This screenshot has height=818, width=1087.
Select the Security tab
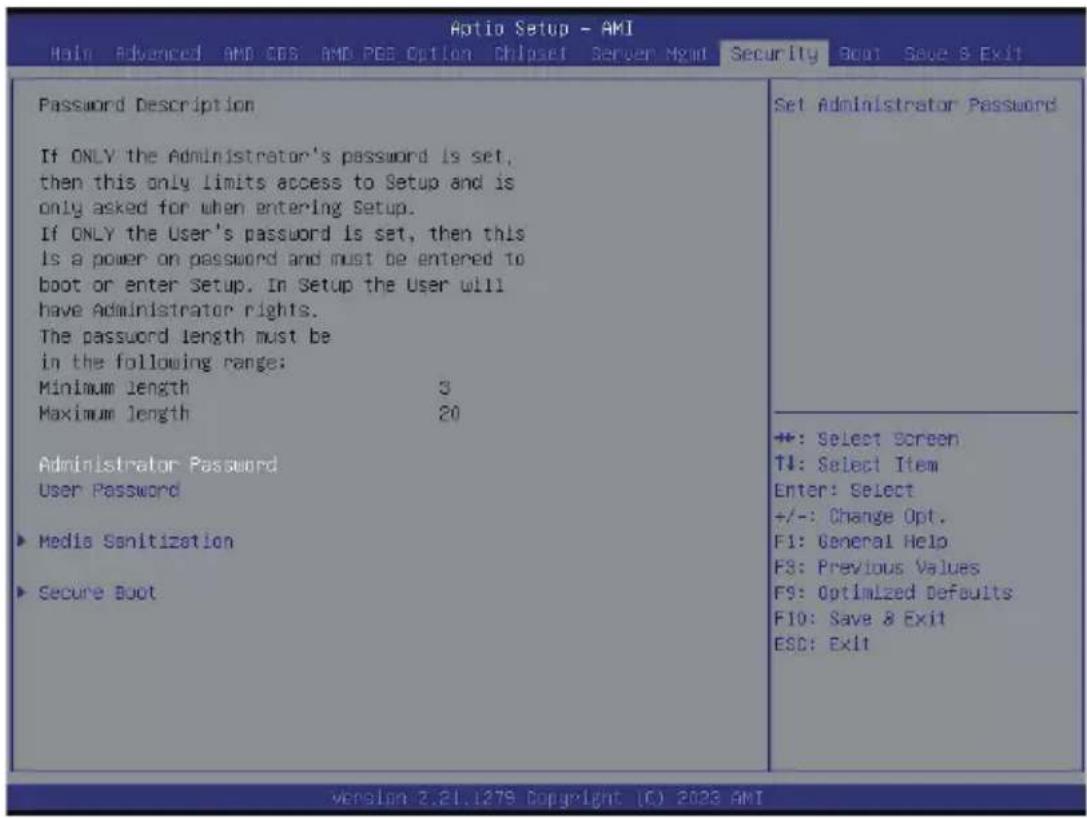pyautogui.click(x=774, y=53)
